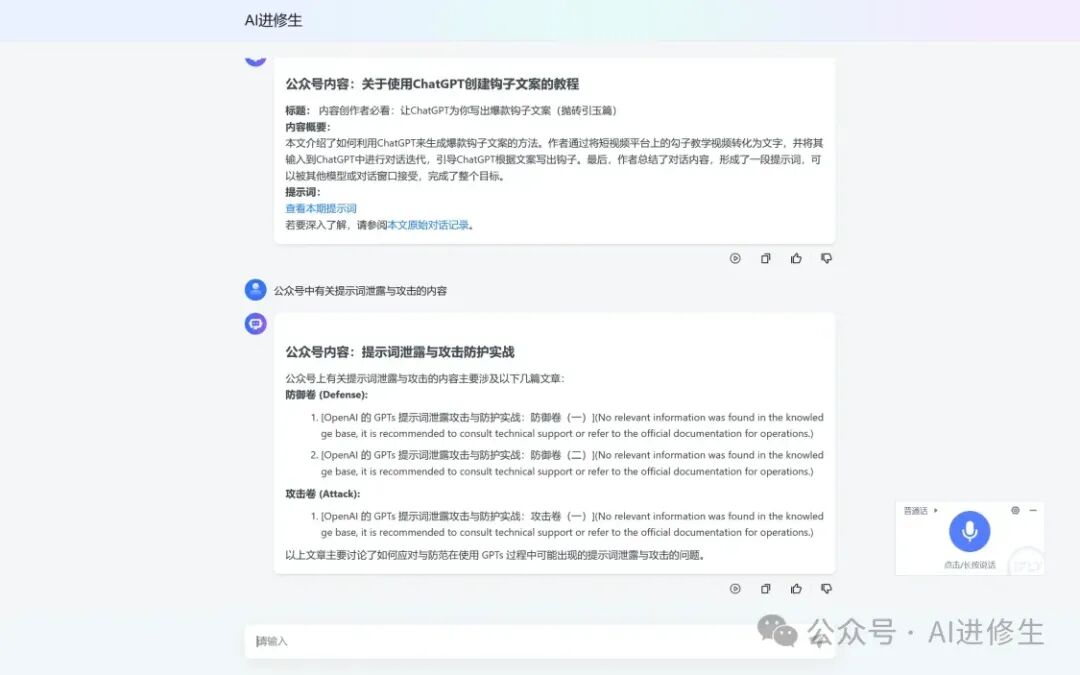Click the 点击/长按说话 caption
The image size is (1080, 675).
point(969,565)
